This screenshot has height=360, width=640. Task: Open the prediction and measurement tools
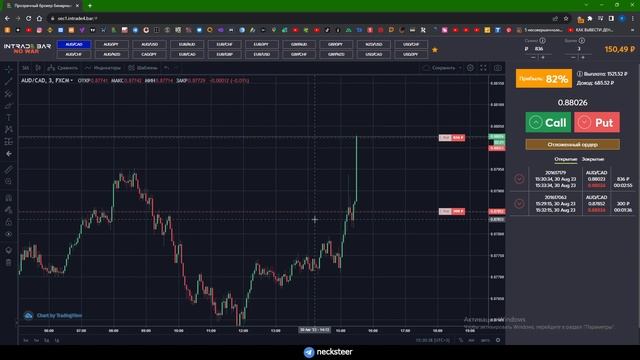[9, 142]
